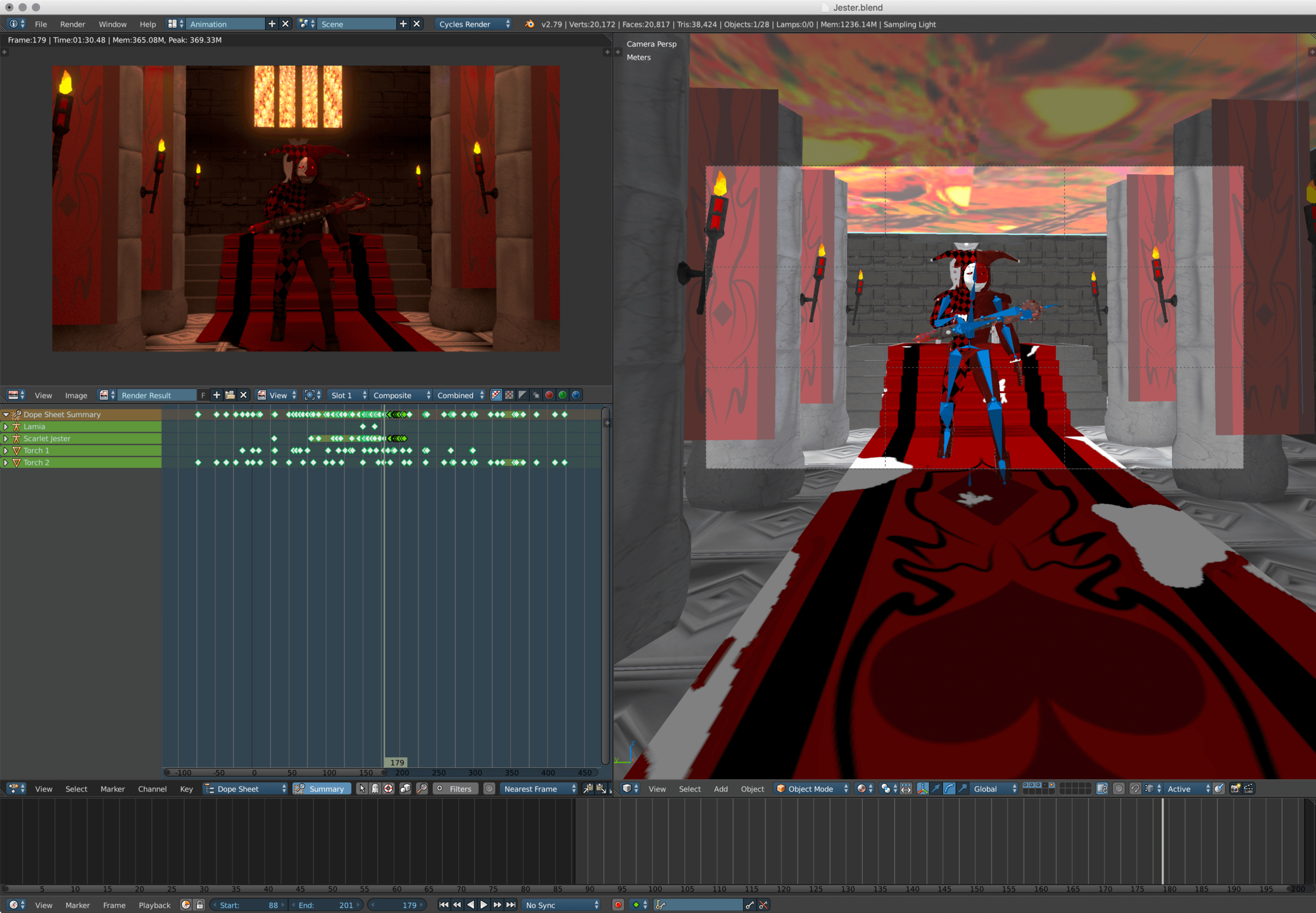Open the Object Mode dropdown
The height and width of the screenshot is (913, 1316).
pos(812,789)
